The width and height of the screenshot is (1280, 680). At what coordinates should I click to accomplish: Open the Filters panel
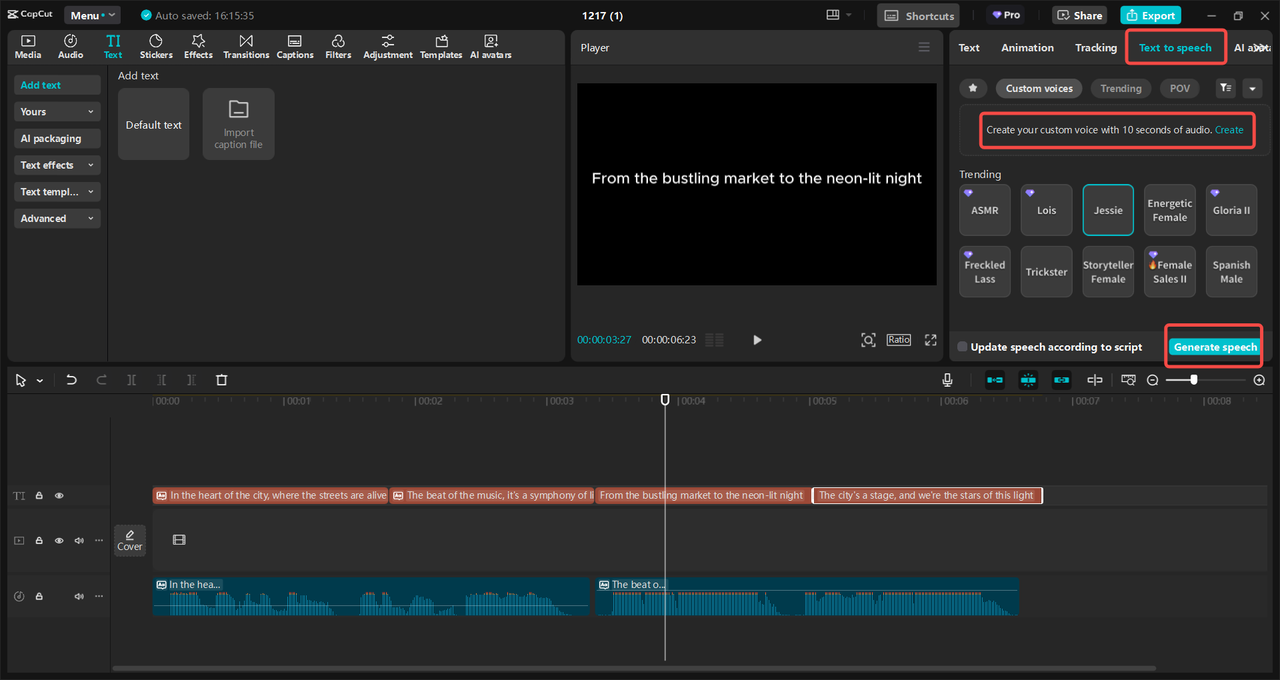[338, 46]
